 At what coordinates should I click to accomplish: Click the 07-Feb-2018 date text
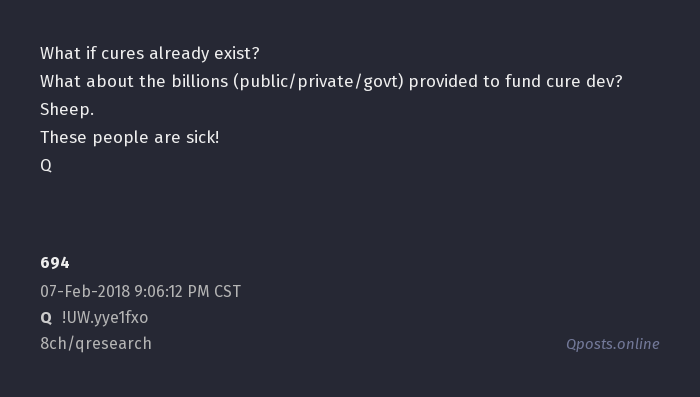[x=85, y=292]
